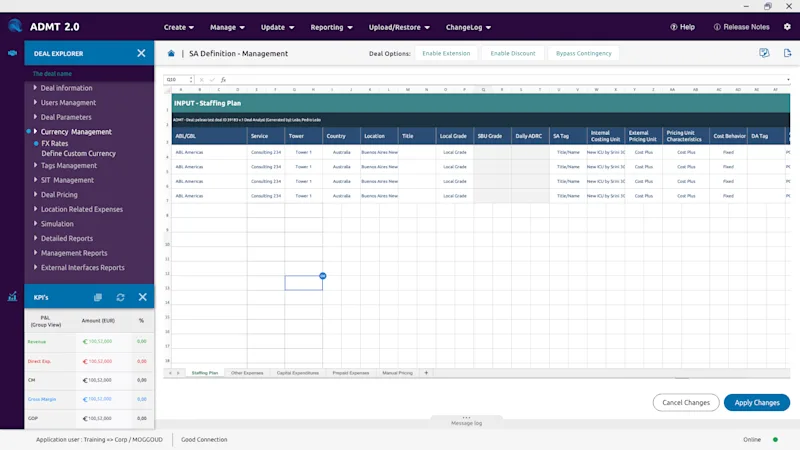Click Cancel Changes button
The image size is (800, 450).
pos(686,403)
